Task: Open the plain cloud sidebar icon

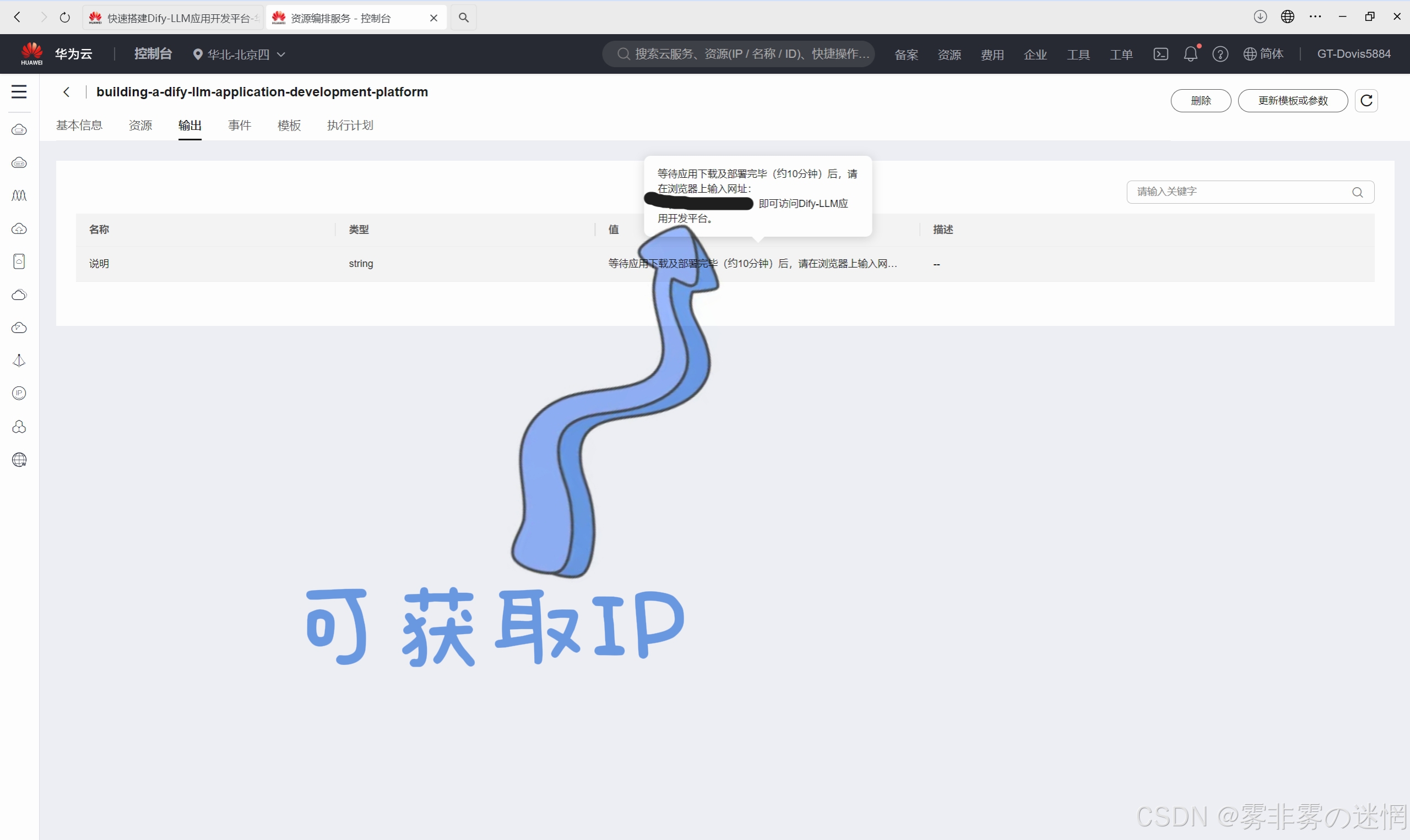Action: click(19, 295)
